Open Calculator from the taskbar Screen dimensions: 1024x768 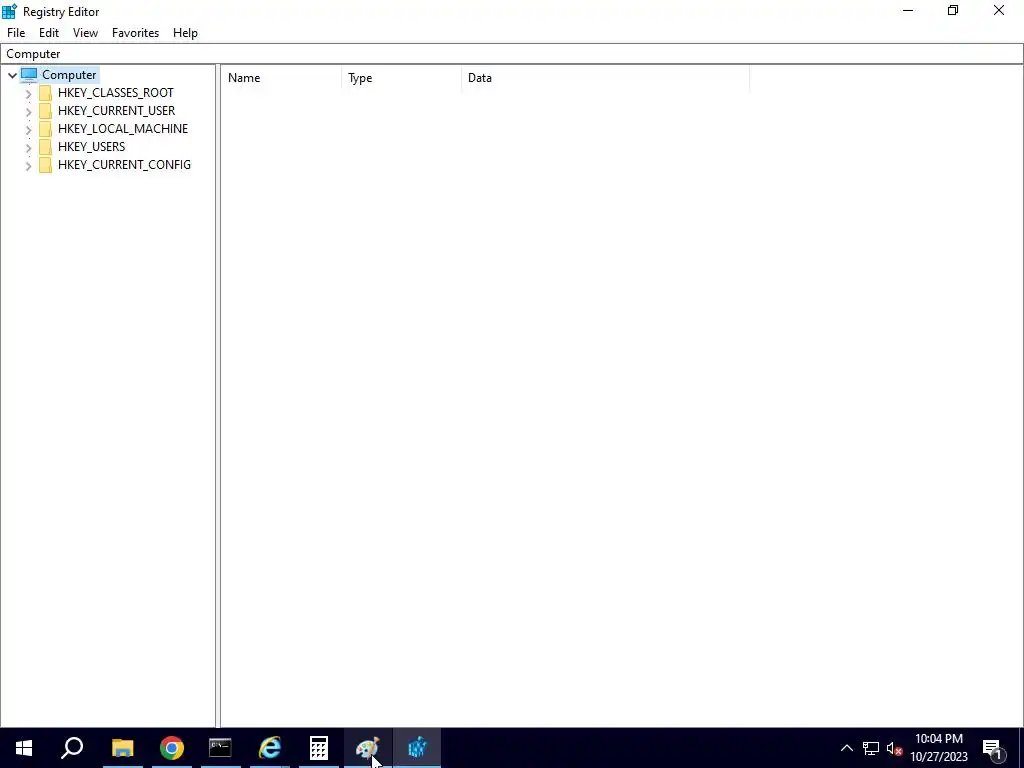coord(319,748)
